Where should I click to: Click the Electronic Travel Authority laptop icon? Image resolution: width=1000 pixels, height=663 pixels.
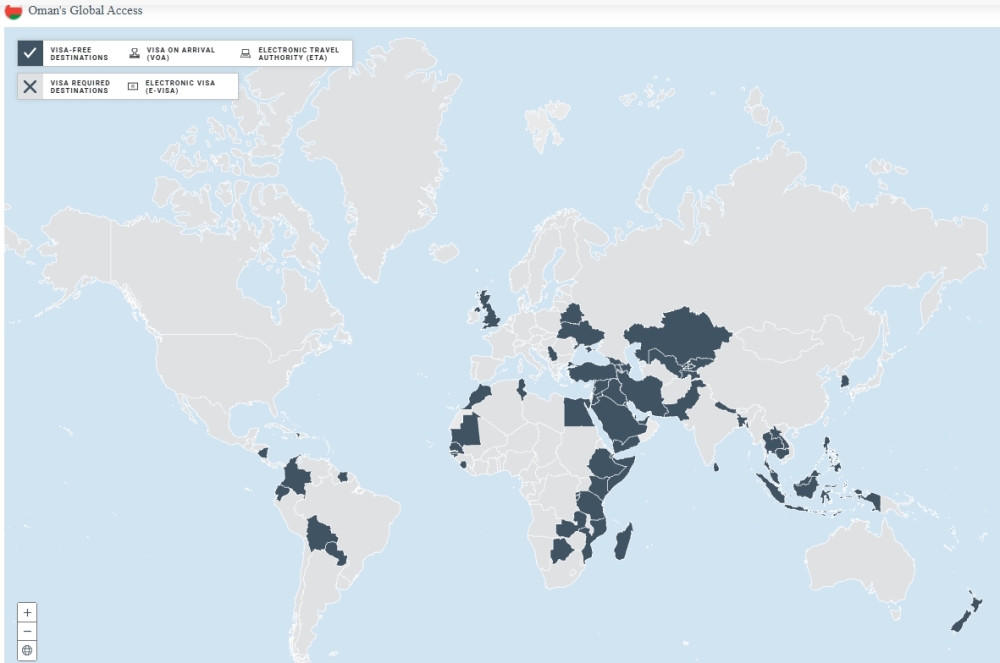(x=246, y=53)
